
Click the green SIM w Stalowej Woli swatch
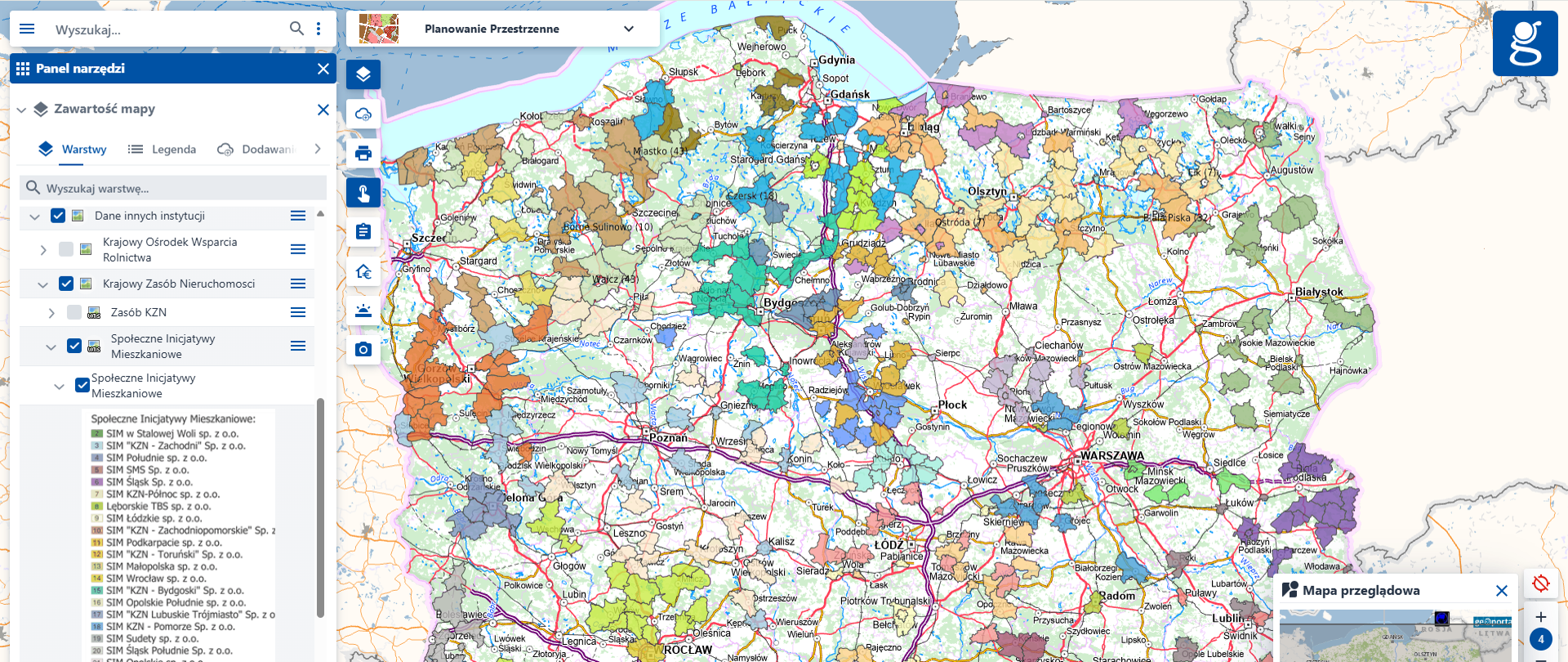point(97,434)
